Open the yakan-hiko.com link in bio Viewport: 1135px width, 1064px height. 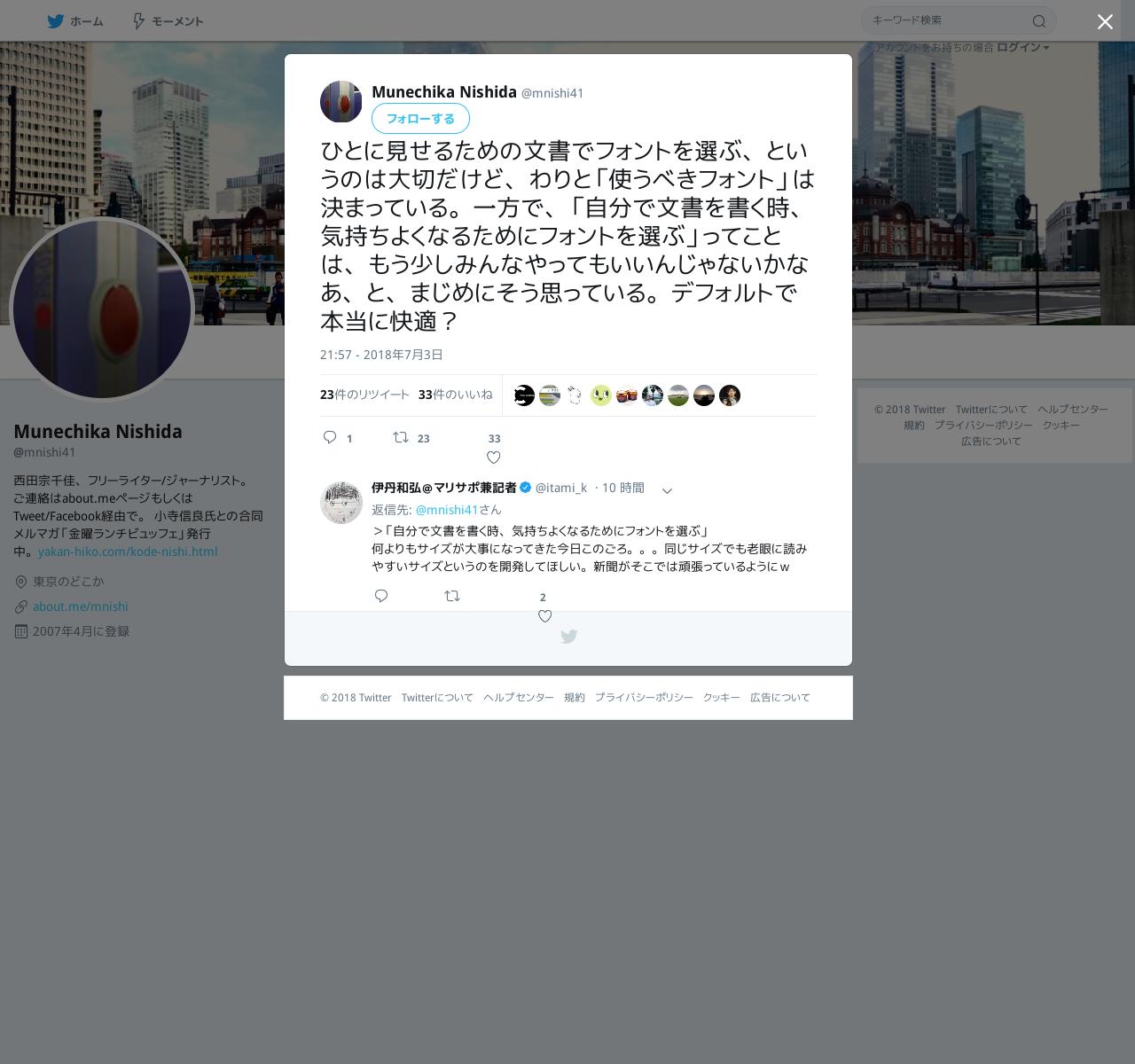point(128,552)
